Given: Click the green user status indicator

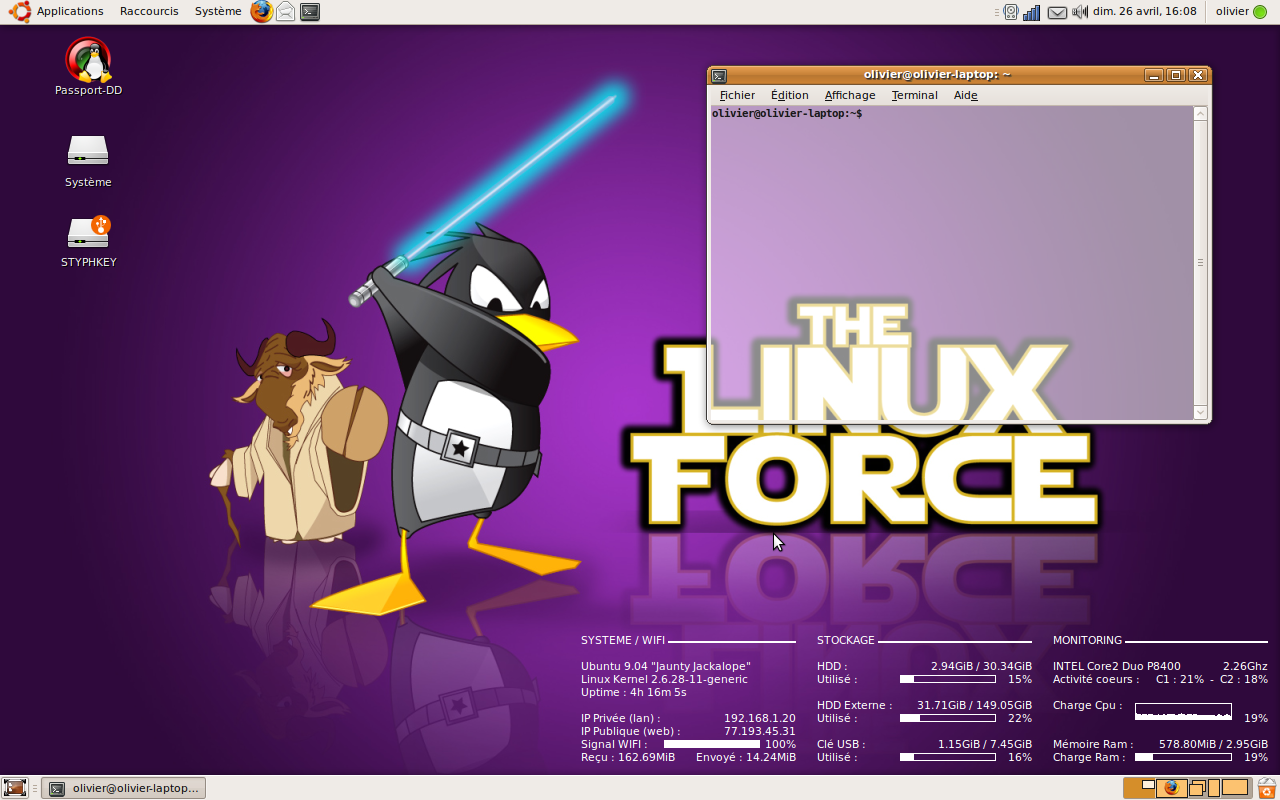Looking at the screenshot, I should point(1260,12).
